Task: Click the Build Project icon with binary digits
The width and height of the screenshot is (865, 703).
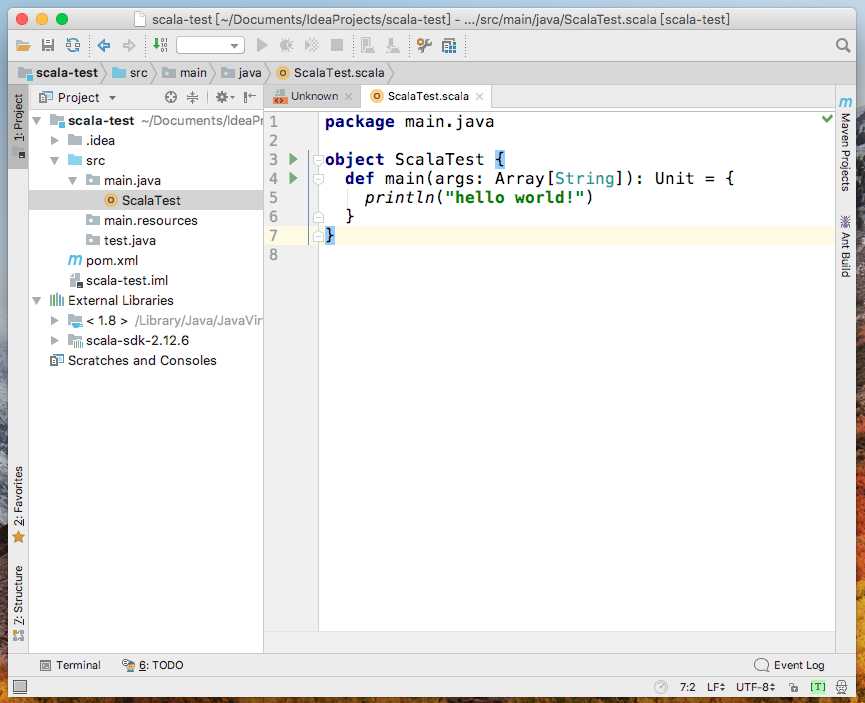Action: 160,45
